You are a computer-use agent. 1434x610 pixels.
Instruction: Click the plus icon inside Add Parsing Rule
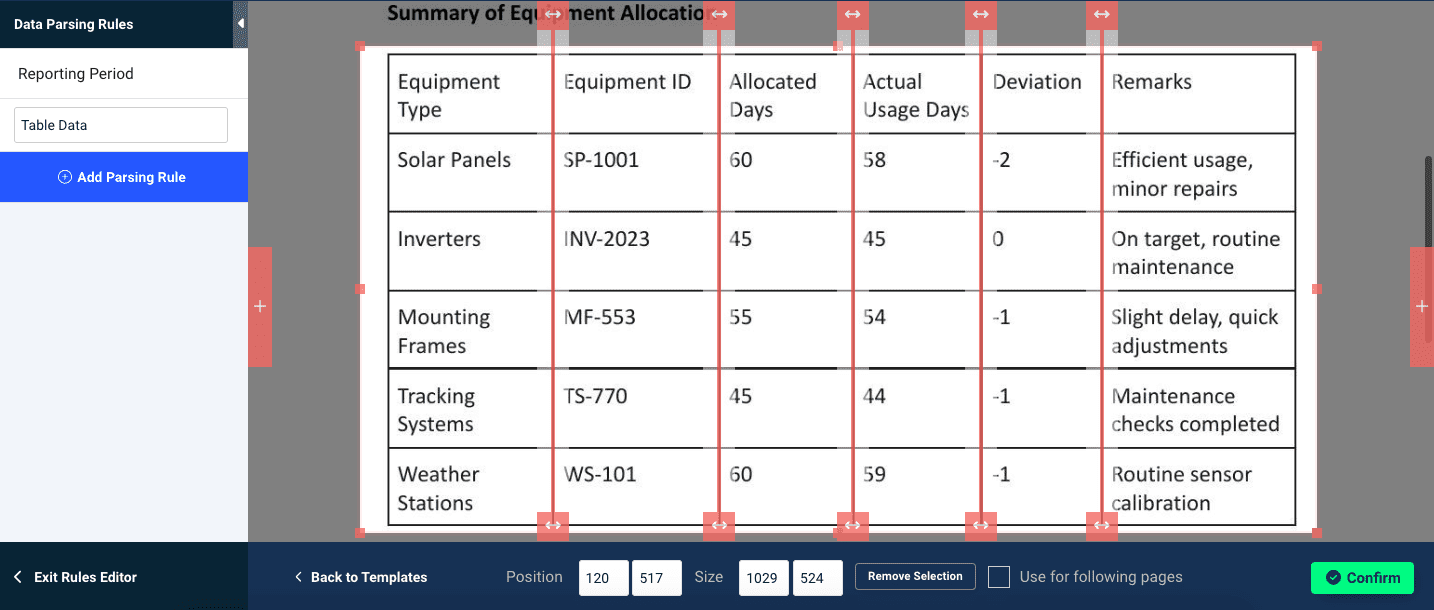pyautogui.click(x=64, y=176)
